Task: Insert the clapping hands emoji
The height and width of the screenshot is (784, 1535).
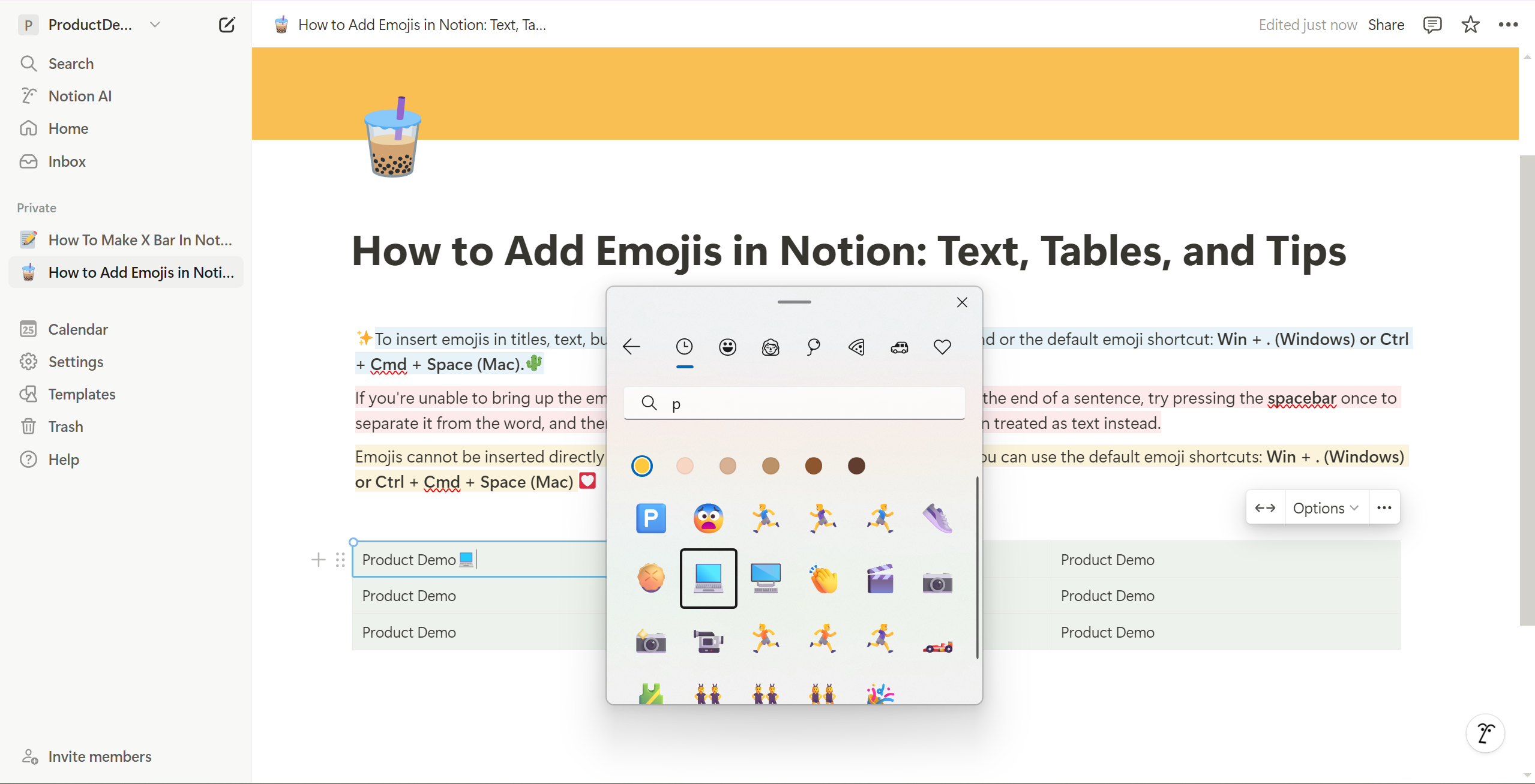Action: [x=823, y=578]
